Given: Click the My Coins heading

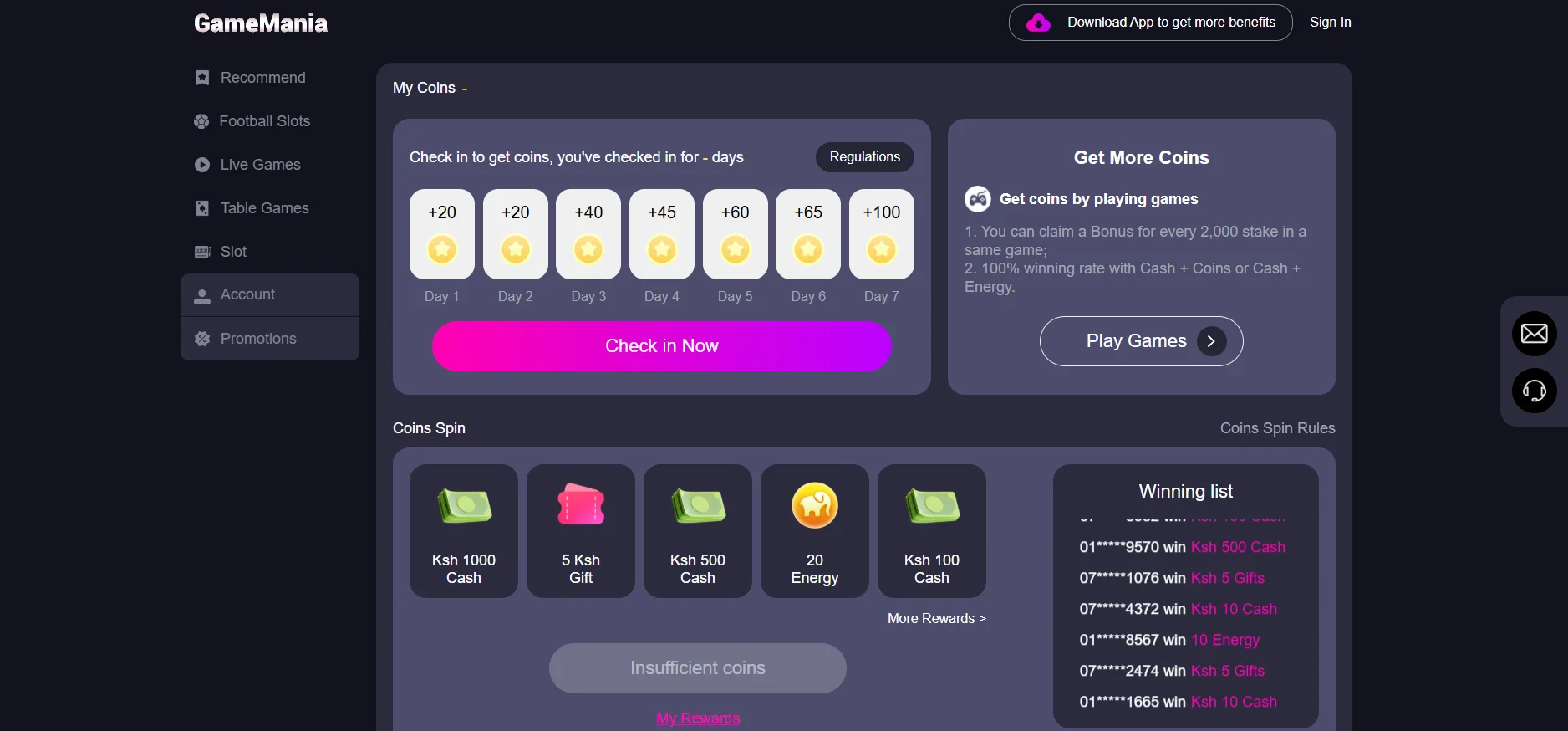Looking at the screenshot, I should coord(425,88).
